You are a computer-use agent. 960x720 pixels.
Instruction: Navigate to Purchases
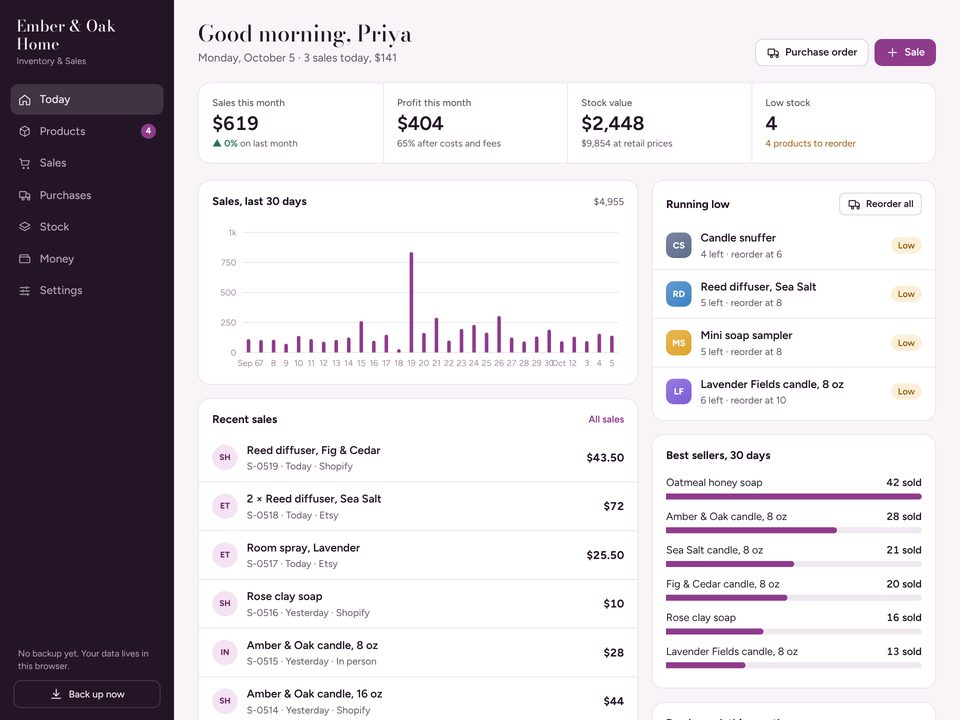(x=87, y=195)
